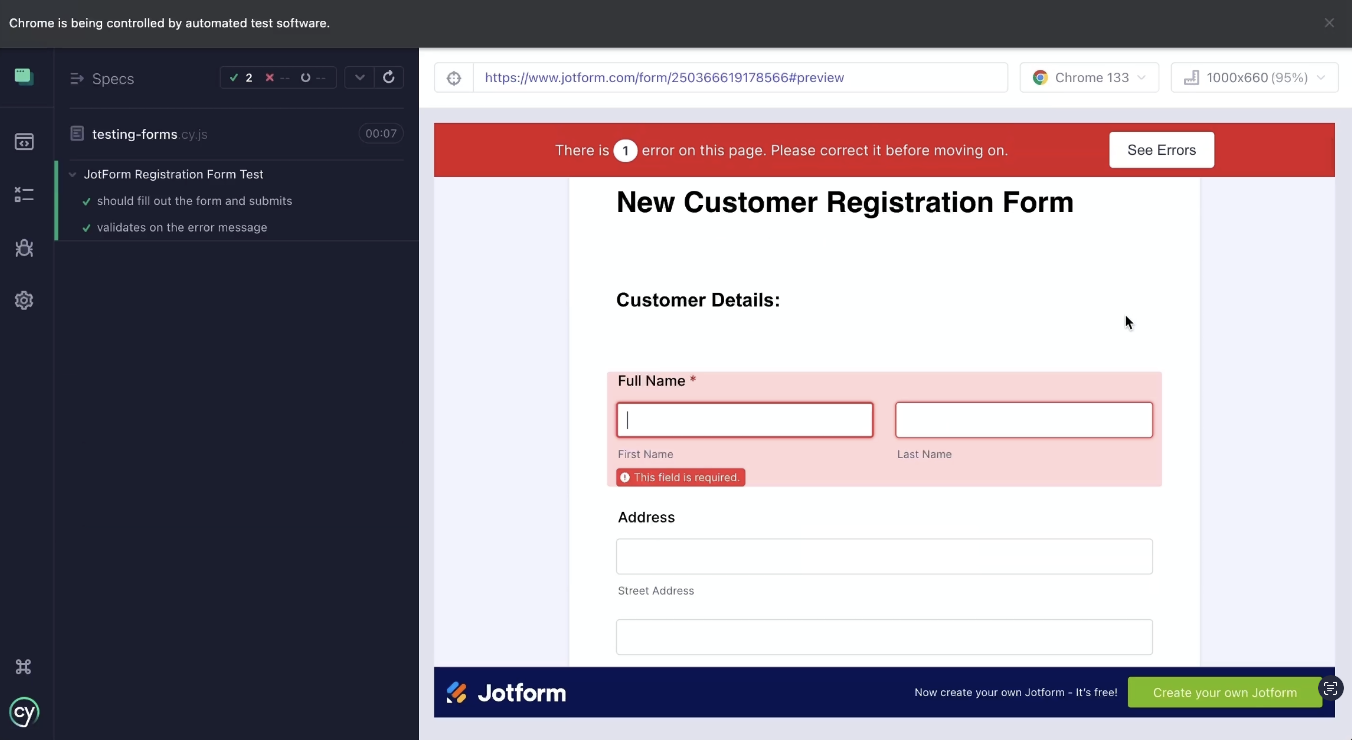Click the keyboard shortcuts command icon
The width and height of the screenshot is (1352, 740).
pyautogui.click(x=24, y=667)
